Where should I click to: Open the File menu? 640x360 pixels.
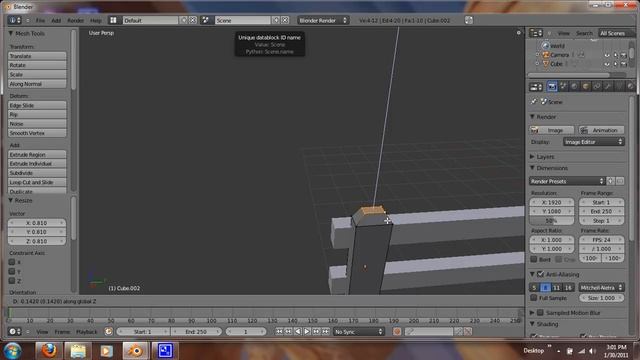[x=40, y=20]
